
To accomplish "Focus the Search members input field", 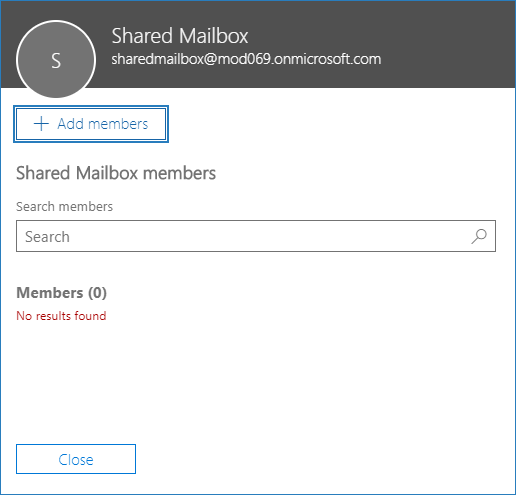I will coord(256,236).
